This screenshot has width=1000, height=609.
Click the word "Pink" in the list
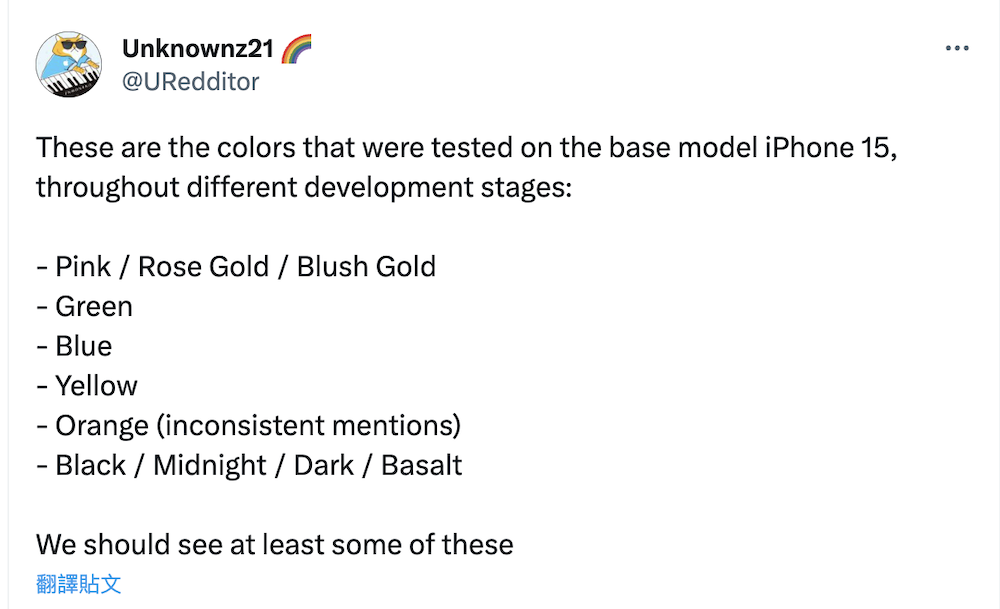85,267
